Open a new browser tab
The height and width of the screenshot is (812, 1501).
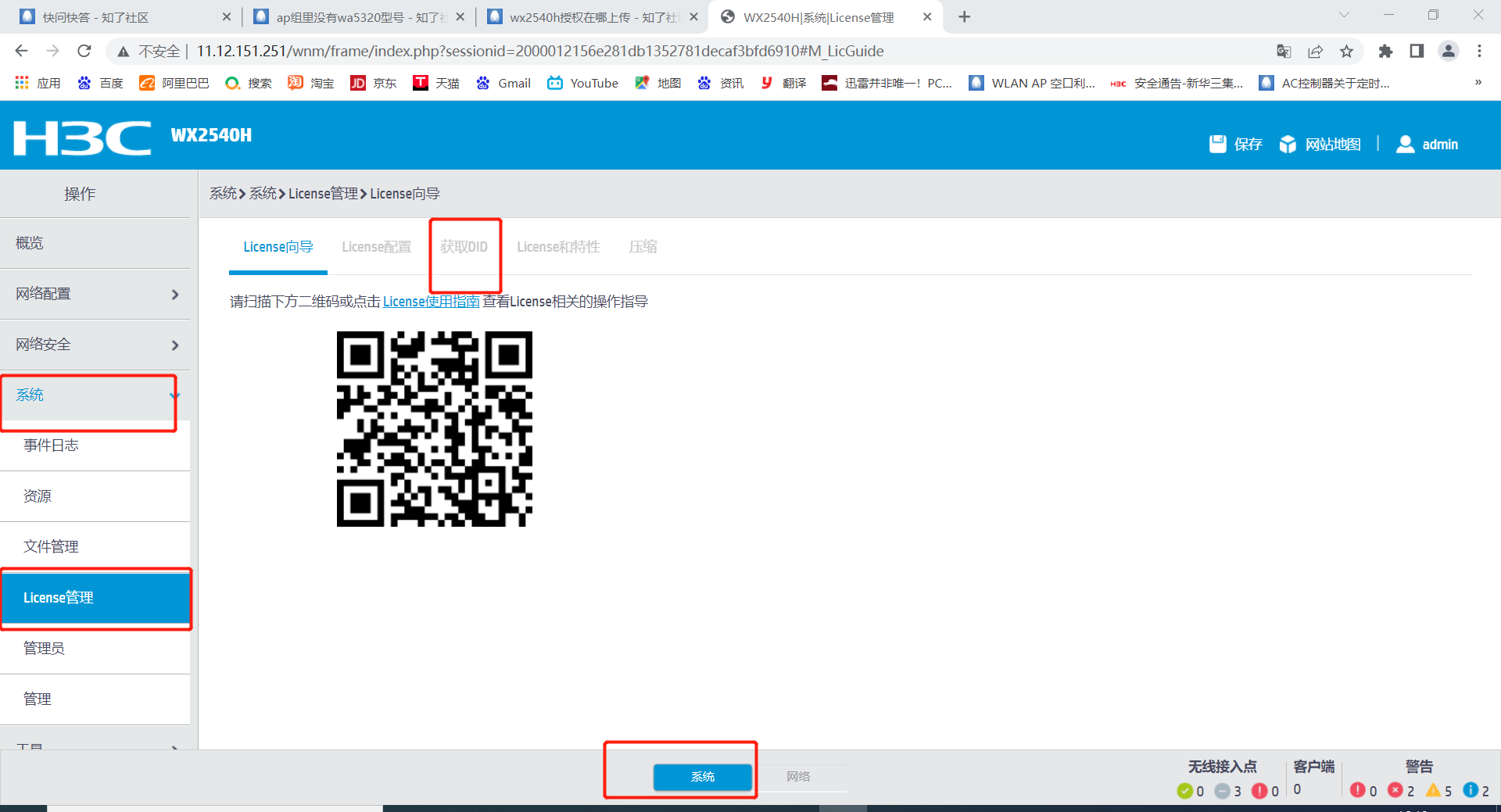coord(965,16)
